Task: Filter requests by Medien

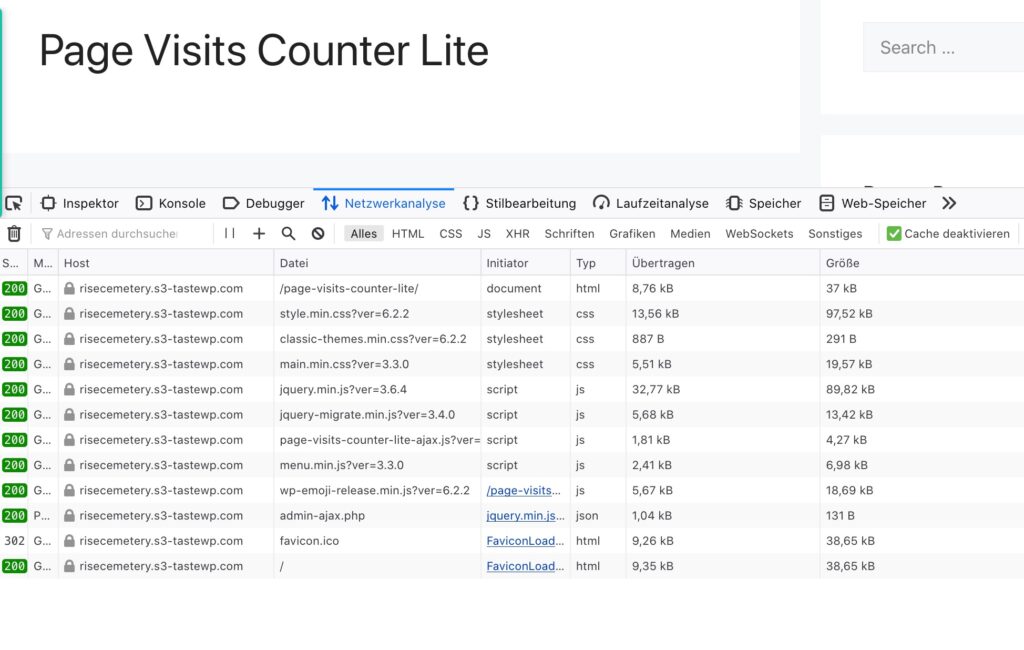Action: coord(690,233)
